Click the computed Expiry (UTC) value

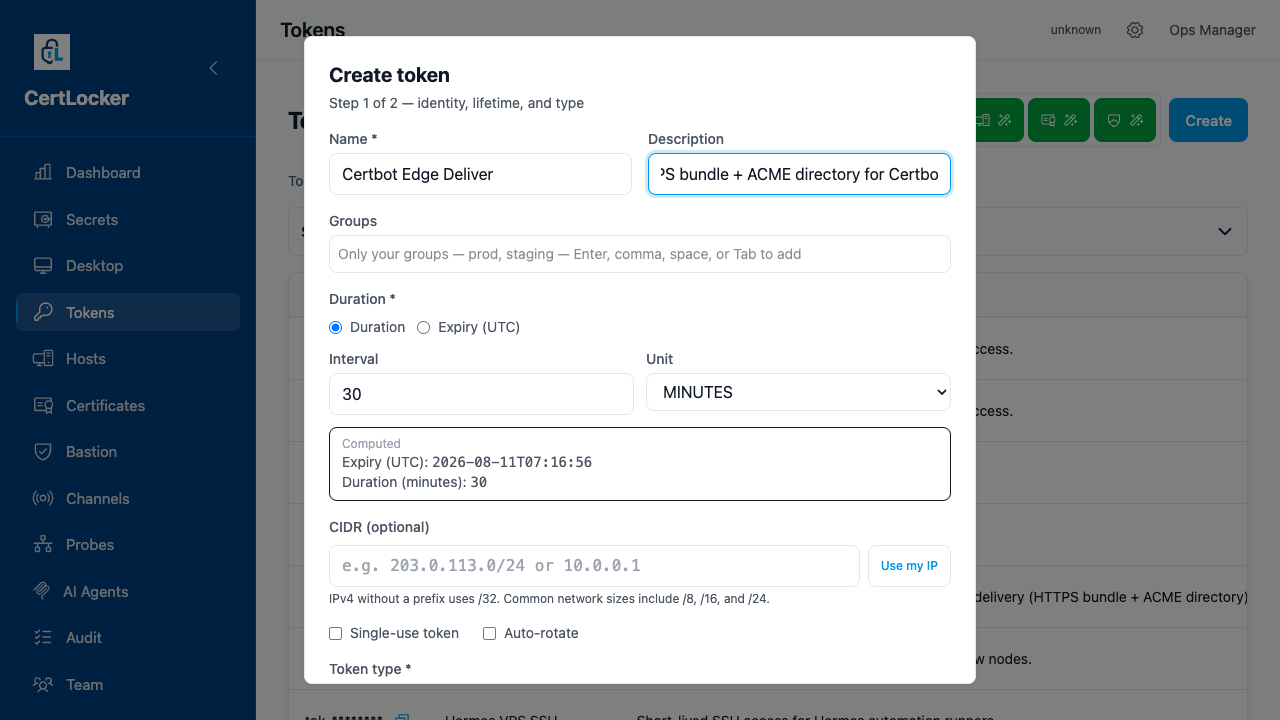point(512,462)
